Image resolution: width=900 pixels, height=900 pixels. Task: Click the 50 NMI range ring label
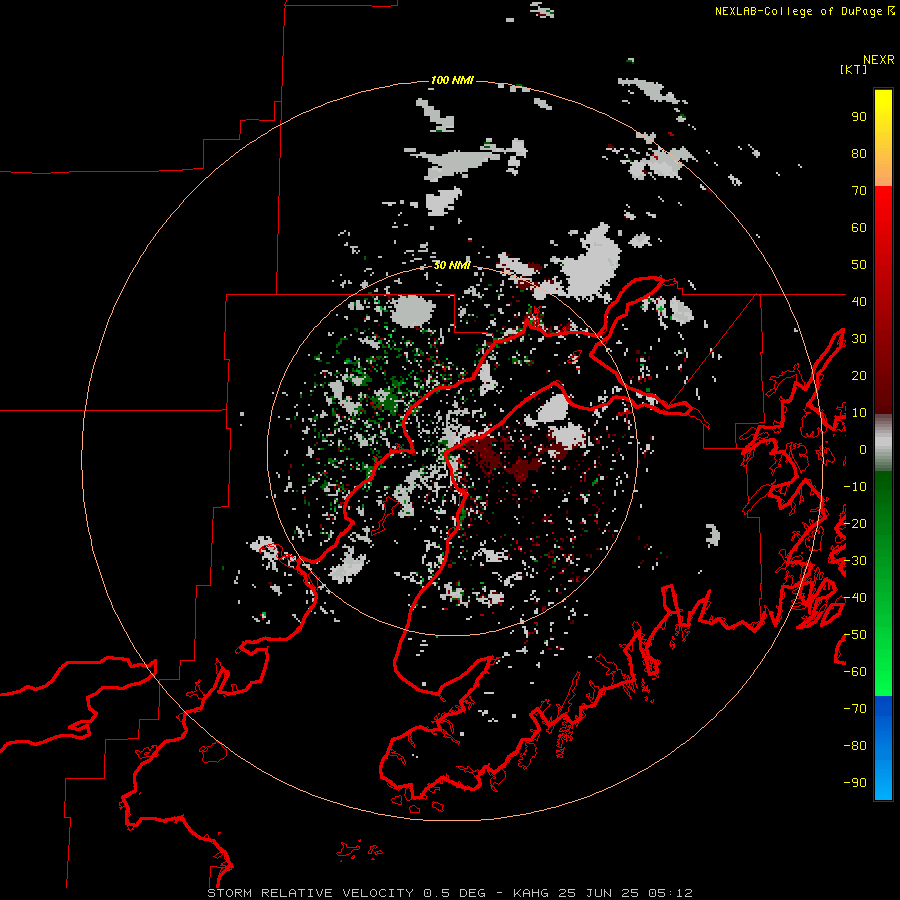point(452,265)
